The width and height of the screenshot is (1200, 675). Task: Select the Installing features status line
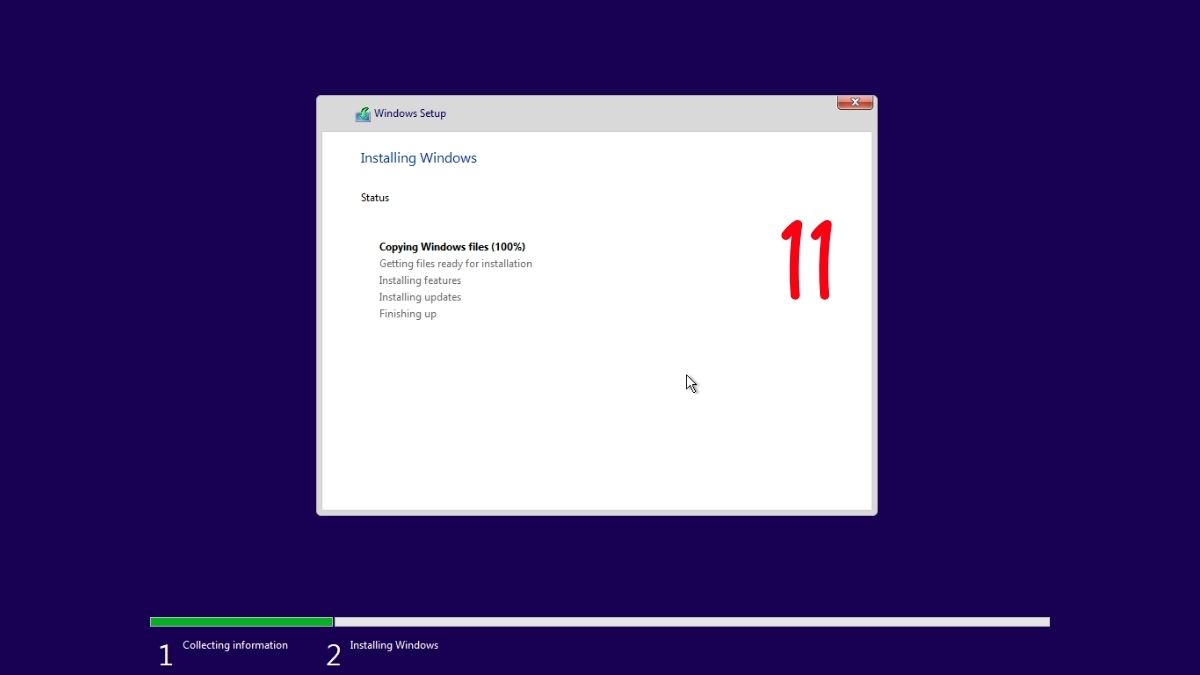420,280
